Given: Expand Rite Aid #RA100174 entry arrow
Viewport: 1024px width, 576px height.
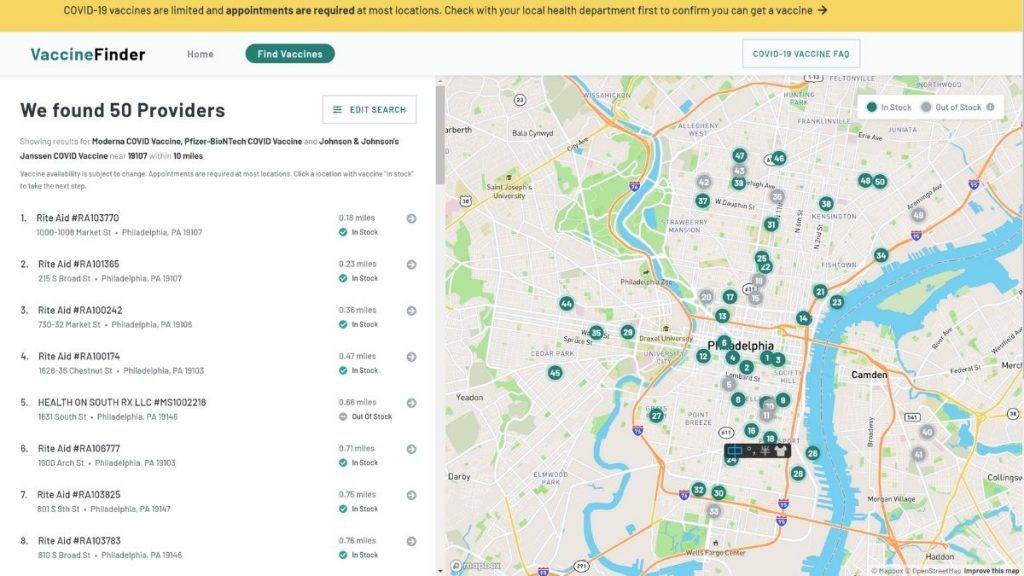Looking at the screenshot, I should 411,357.
